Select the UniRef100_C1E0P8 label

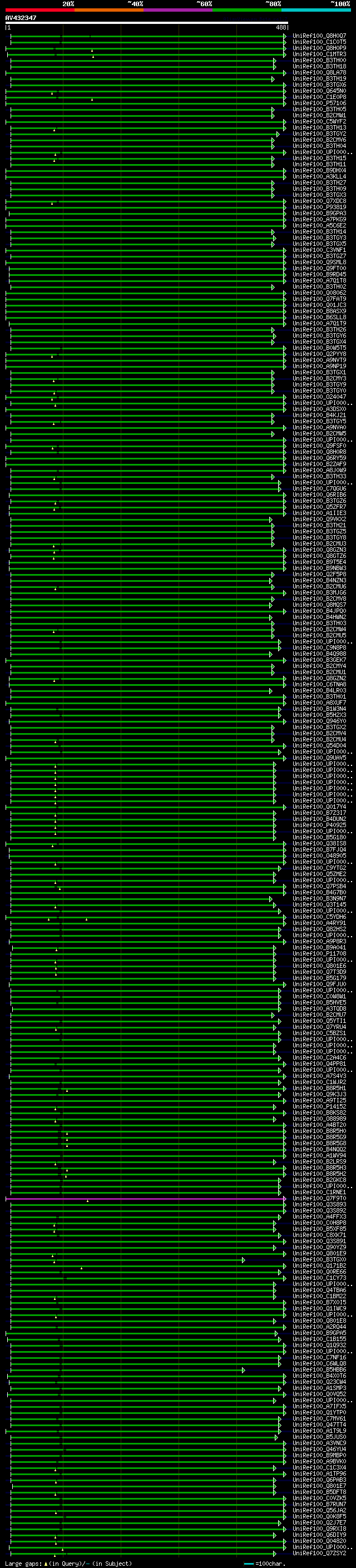319,97
